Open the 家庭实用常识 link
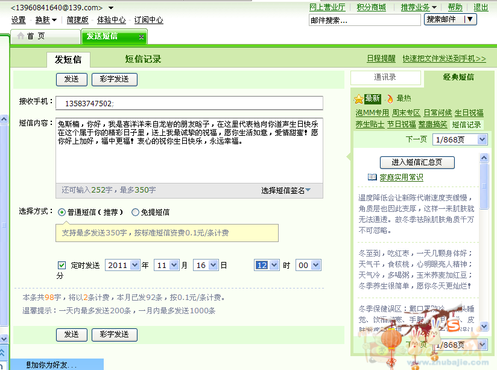Screen dimensions: 497x370 [401, 177]
